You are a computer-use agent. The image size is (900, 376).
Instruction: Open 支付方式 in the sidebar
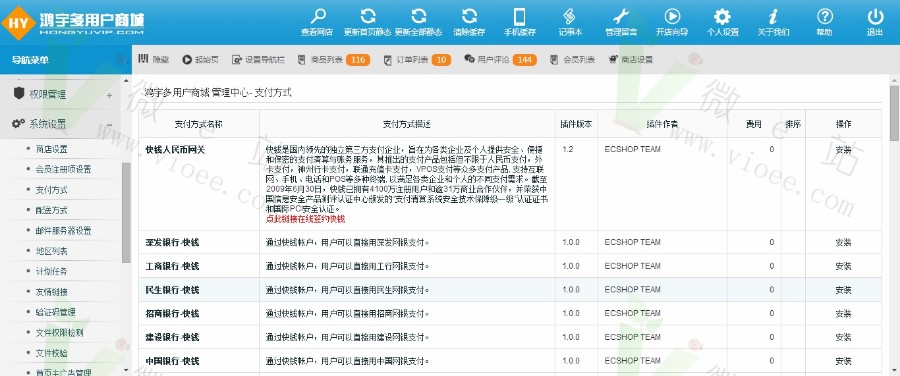coord(52,189)
